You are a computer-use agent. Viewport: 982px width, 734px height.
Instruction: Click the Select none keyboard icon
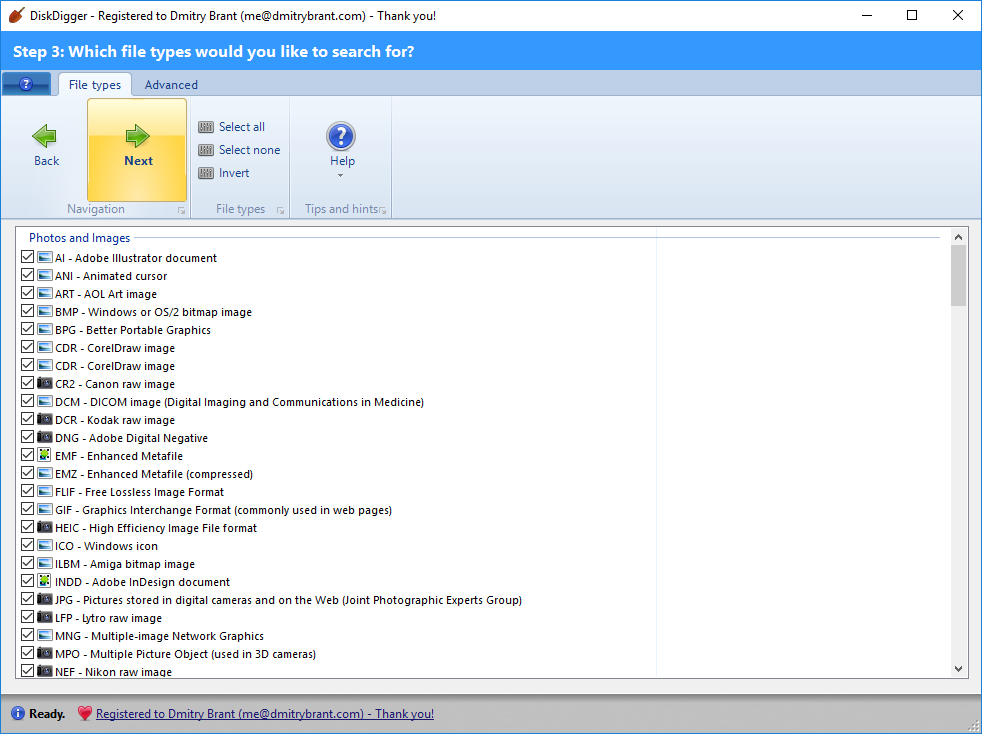(x=206, y=150)
